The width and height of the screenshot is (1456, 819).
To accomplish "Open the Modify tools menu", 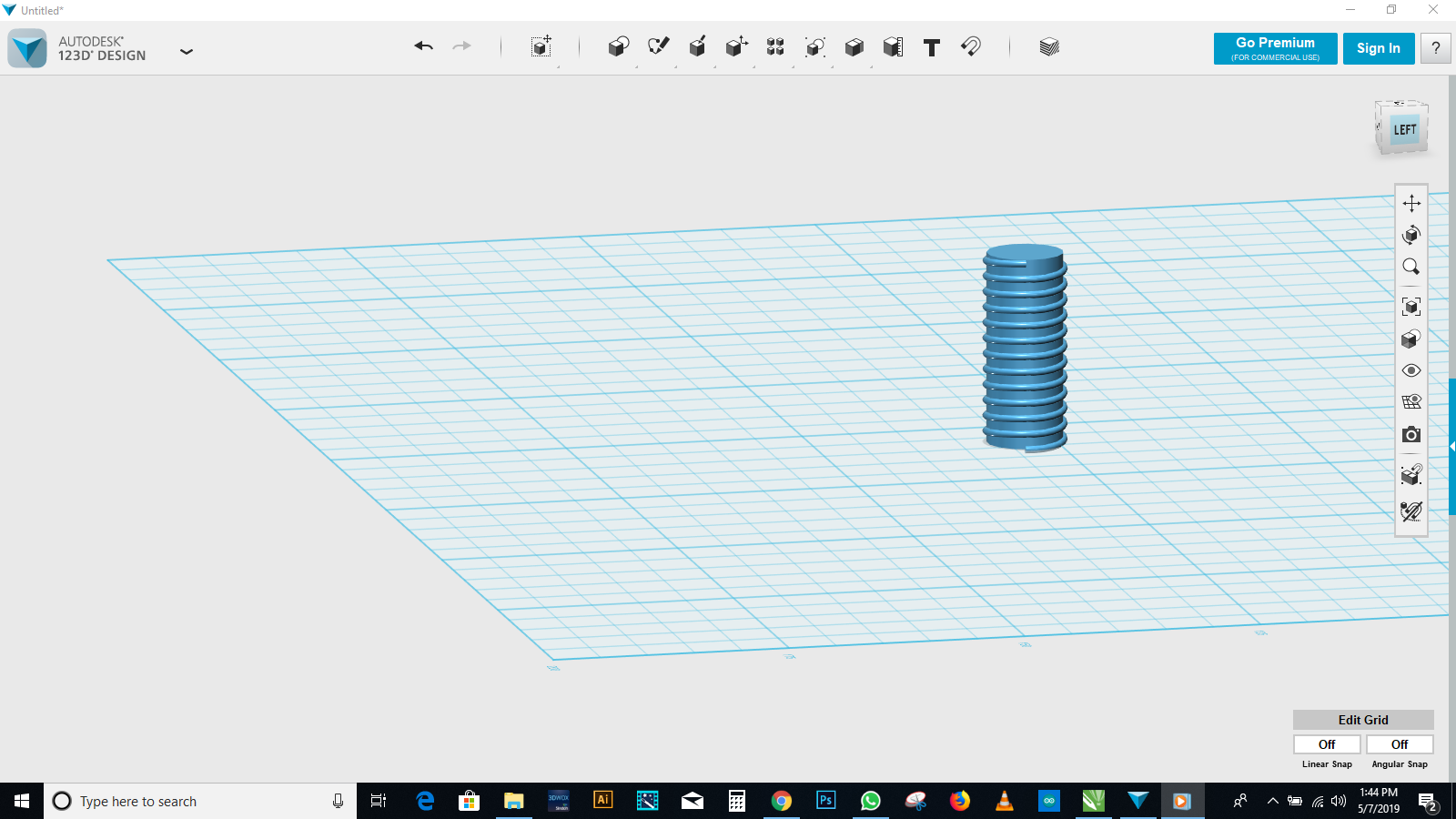I will tap(737, 46).
